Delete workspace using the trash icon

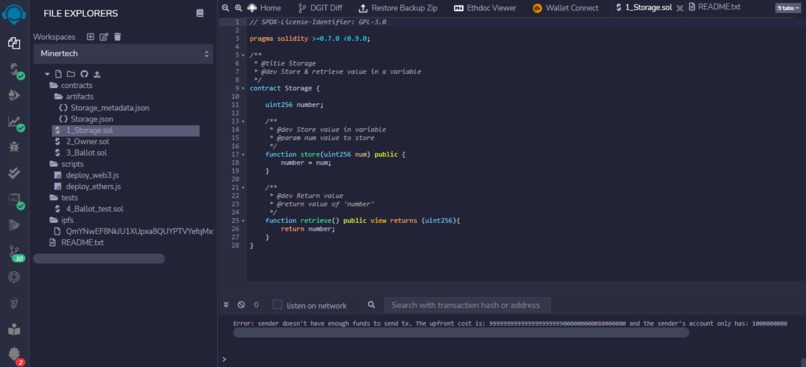[x=118, y=37]
